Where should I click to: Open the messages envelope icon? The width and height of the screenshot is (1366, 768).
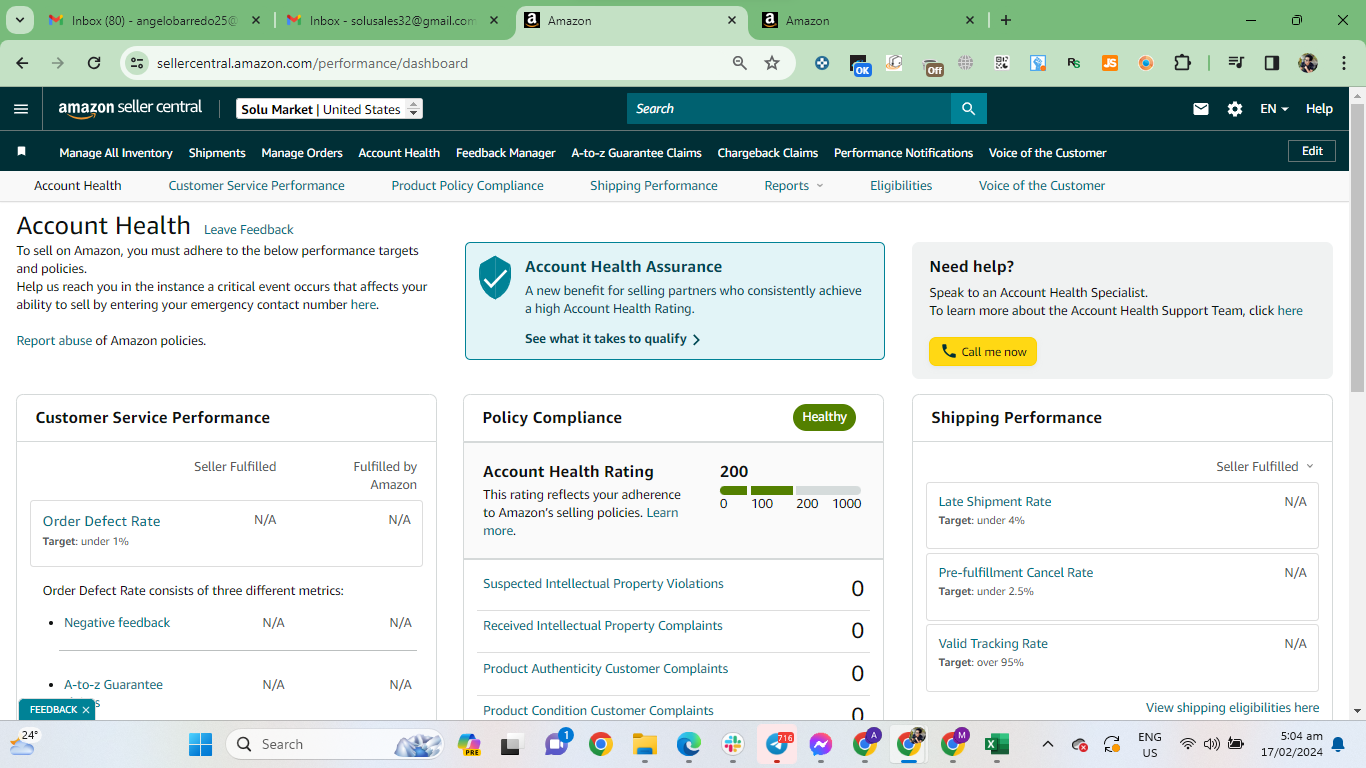click(x=1201, y=109)
